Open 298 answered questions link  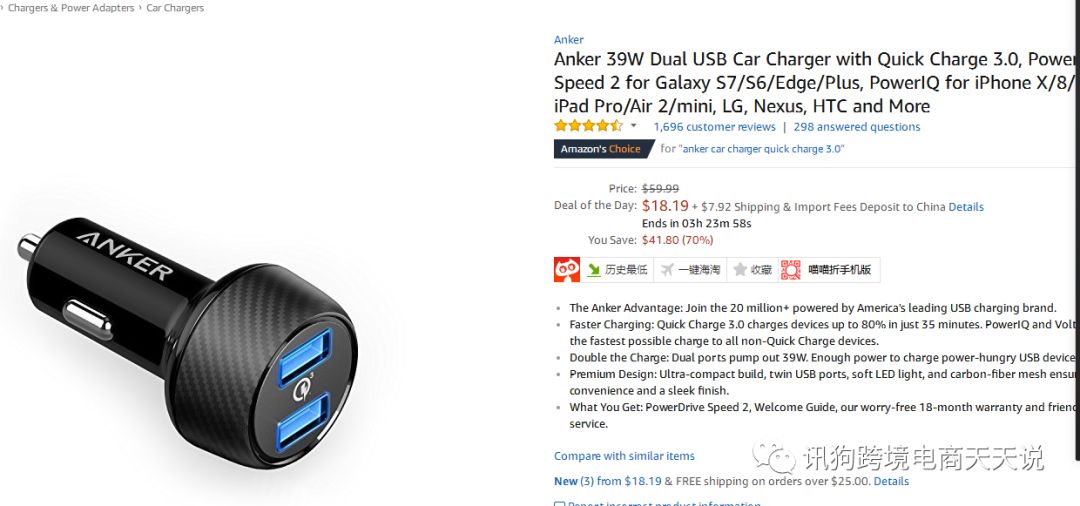(857, 127)
